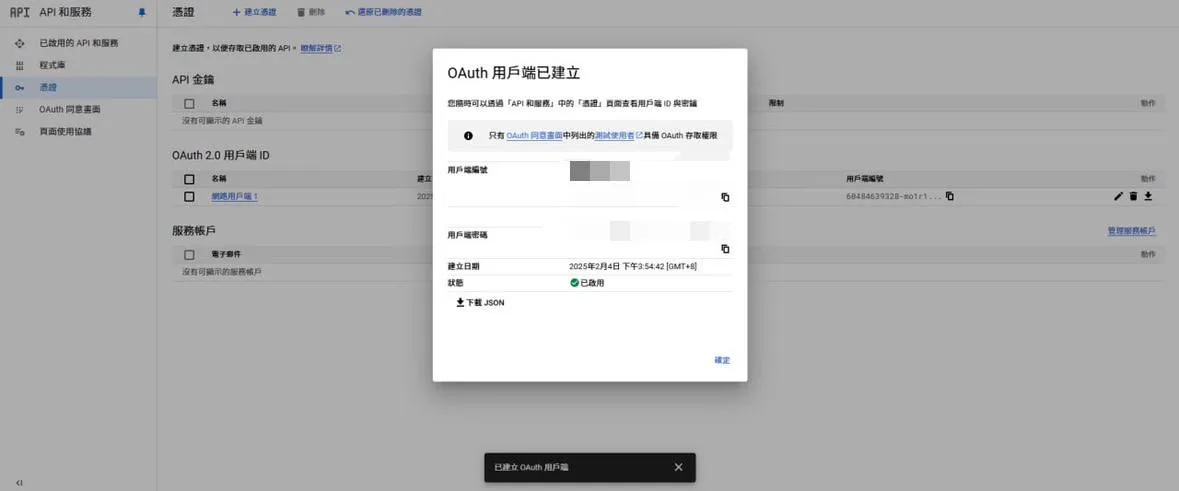Image resolution: width=1179 pixels, height=491 pixels.
Task: Click the 刪除 toolbar button
Action: (x=311, y=12)
